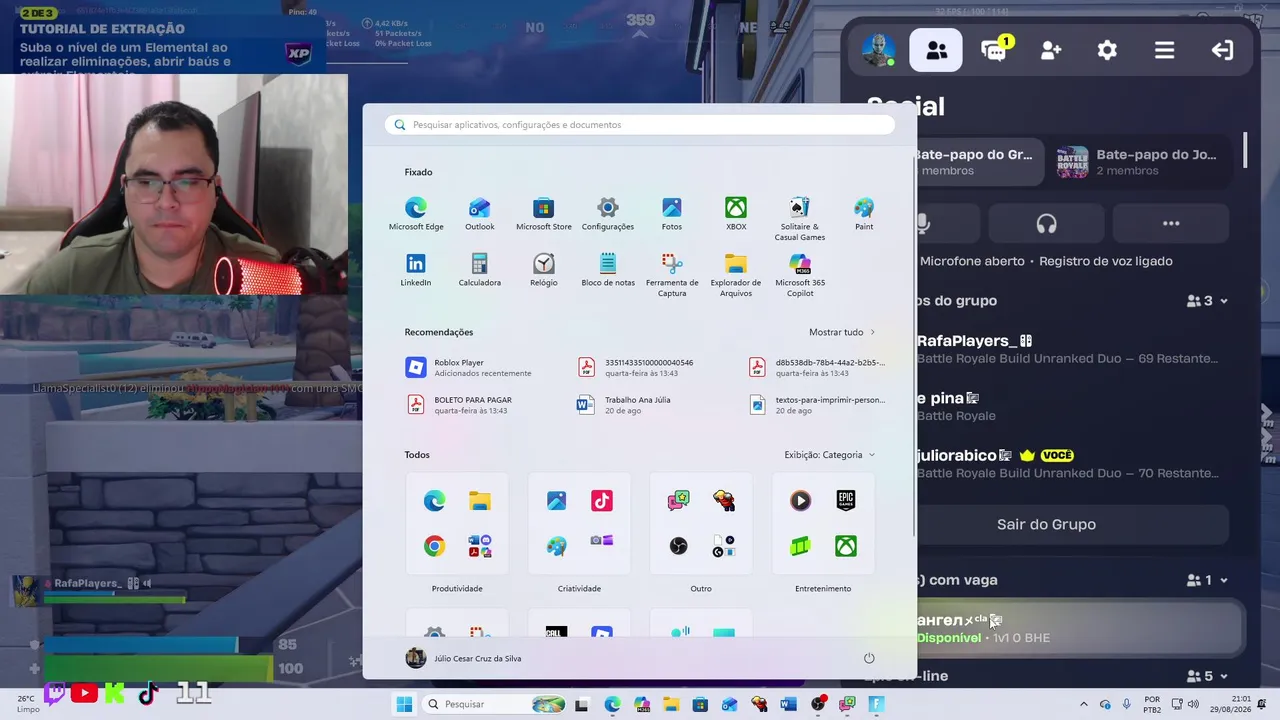1280x720 pixels.
Task: Launch Ferramenta de Captura
Action: [x=672, y=275]
